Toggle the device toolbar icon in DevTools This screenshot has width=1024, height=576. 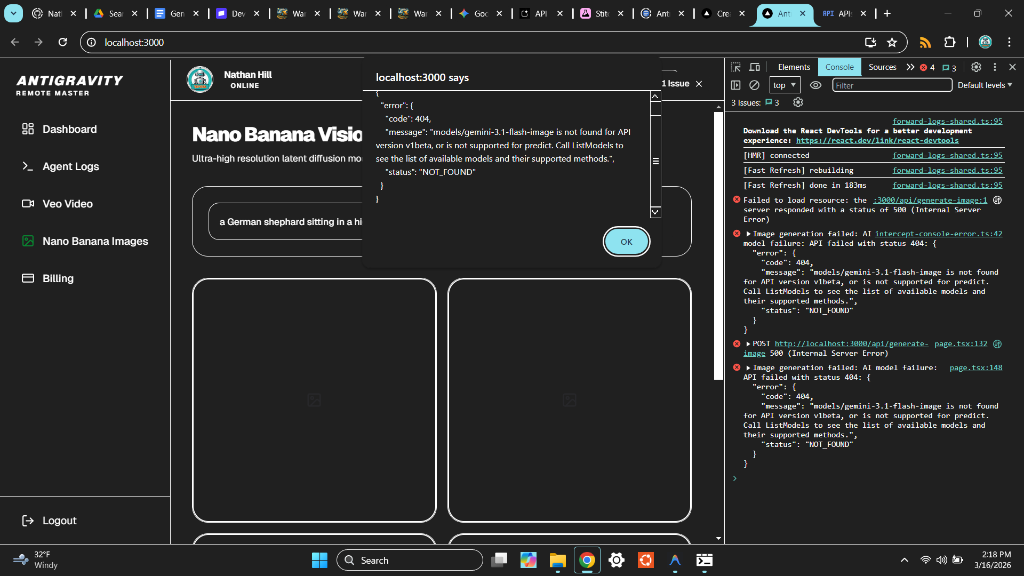[x=753, y=67]
